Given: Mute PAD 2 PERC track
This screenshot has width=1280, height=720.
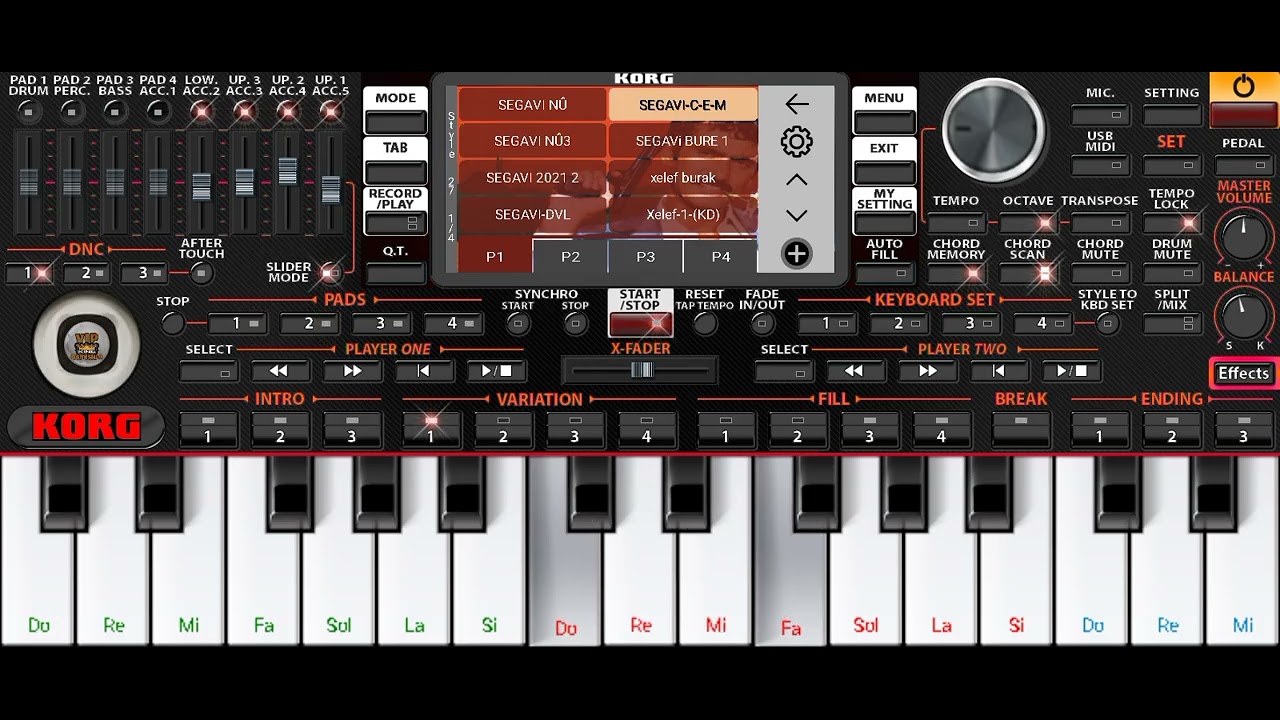Looking at the screenshot, I should 72,111.
